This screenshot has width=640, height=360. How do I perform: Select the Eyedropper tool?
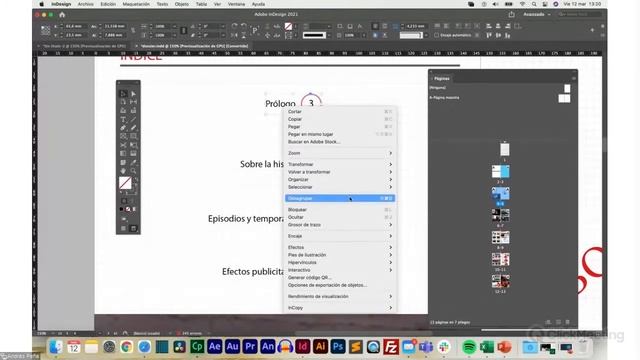[133, 162]
